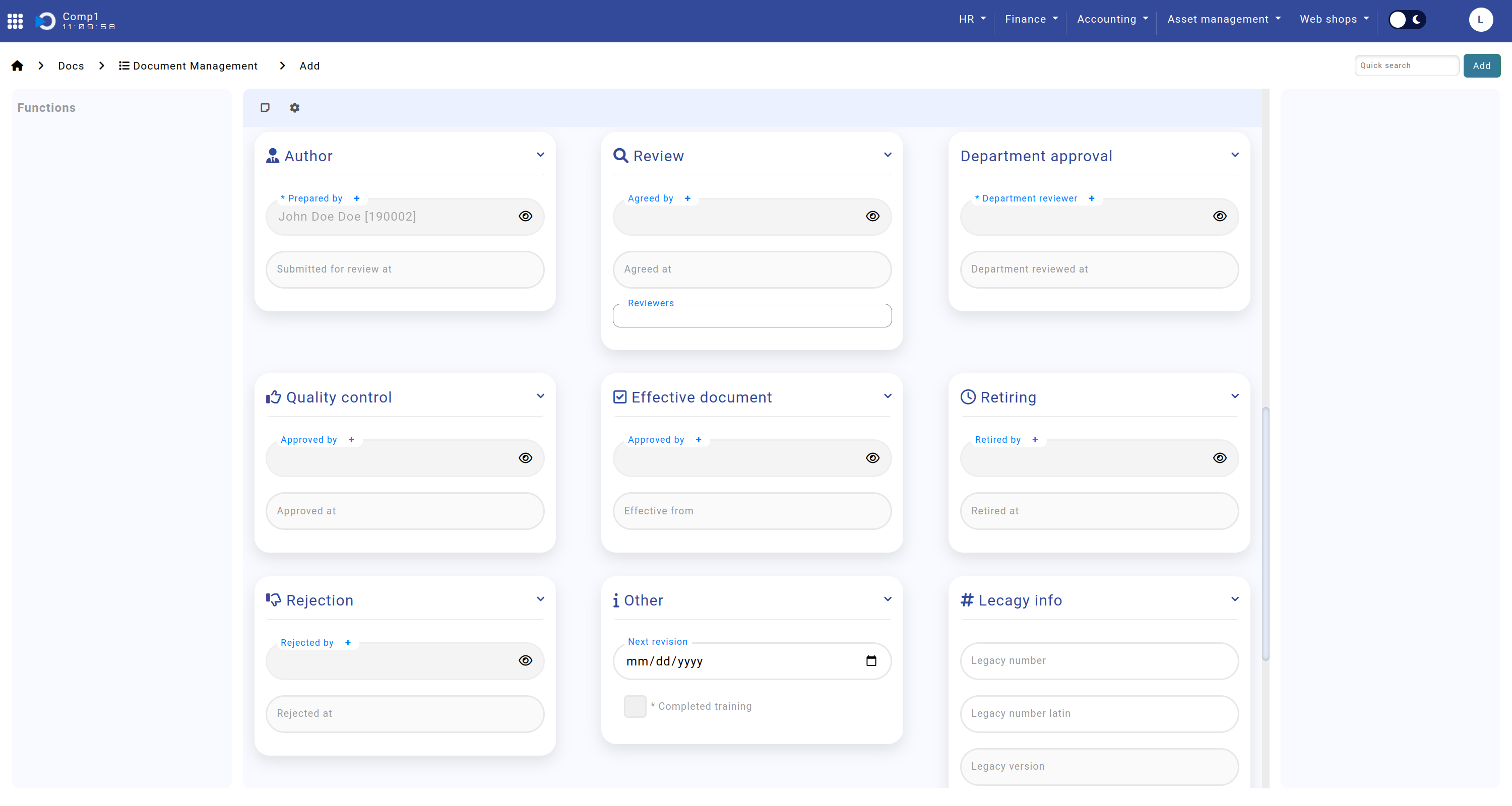The image size is (1512, 806).
Task: Open the Finance menu
Action: [x=1031, y=19]
